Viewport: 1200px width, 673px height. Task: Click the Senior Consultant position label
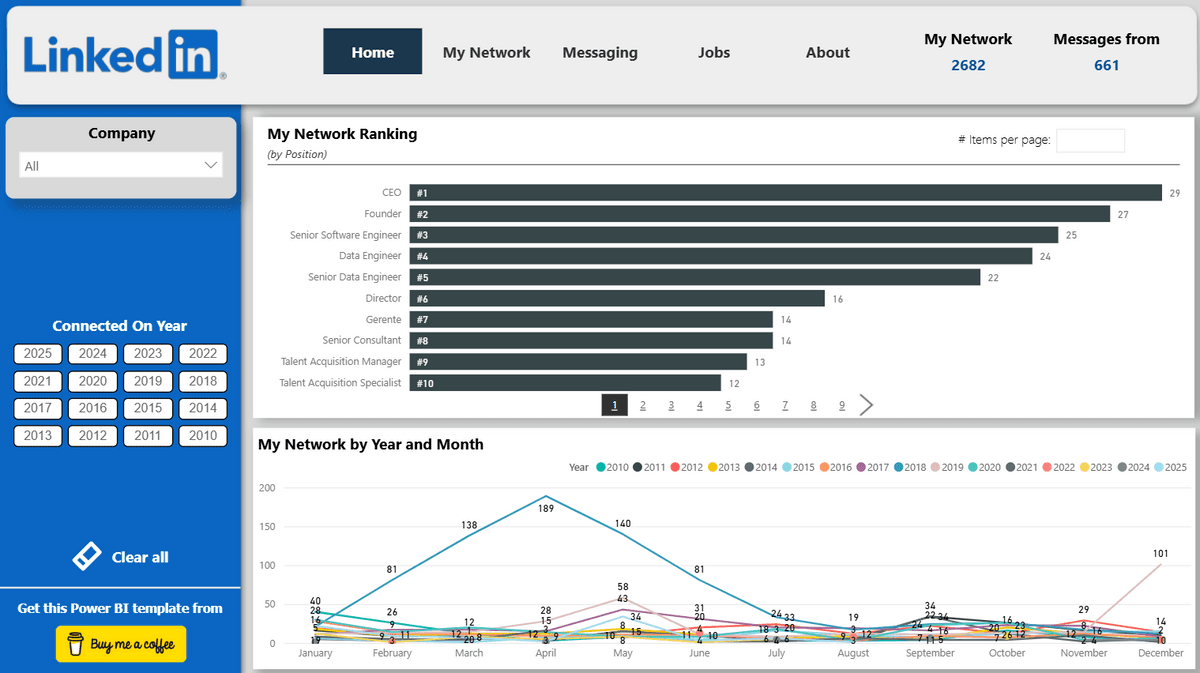pos(362,340)
